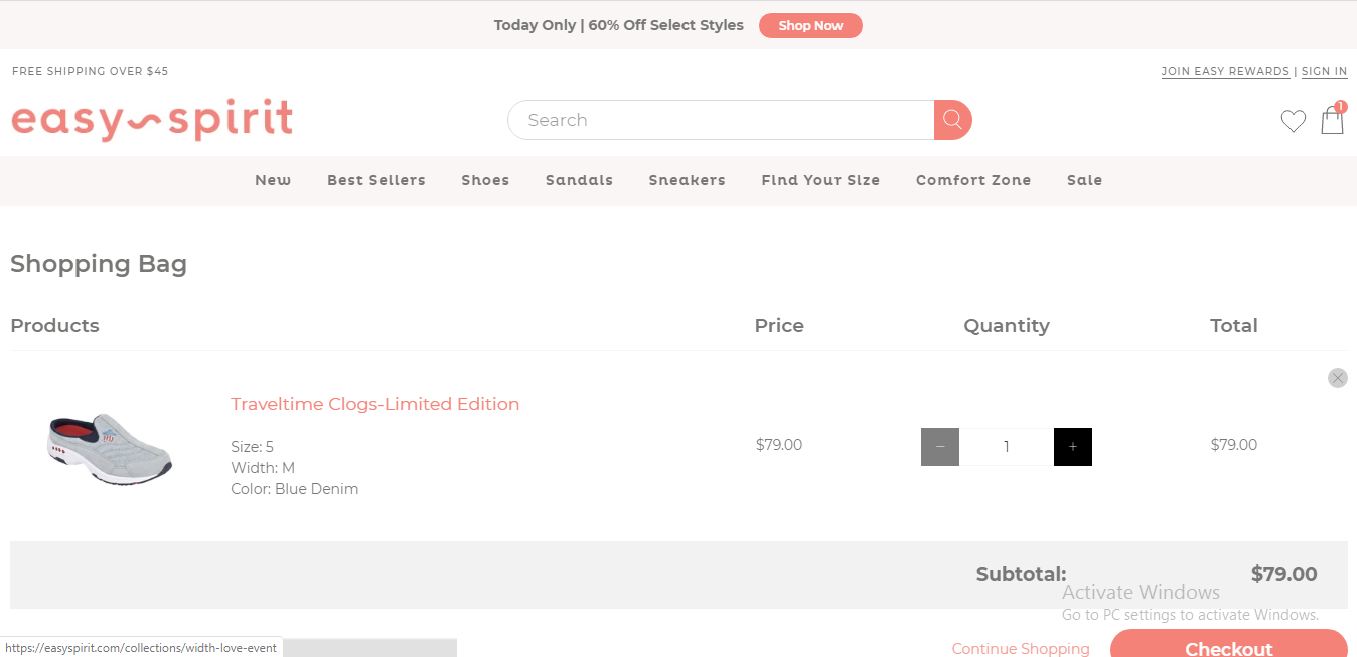Open the Shoes menu

click(485, 180)
